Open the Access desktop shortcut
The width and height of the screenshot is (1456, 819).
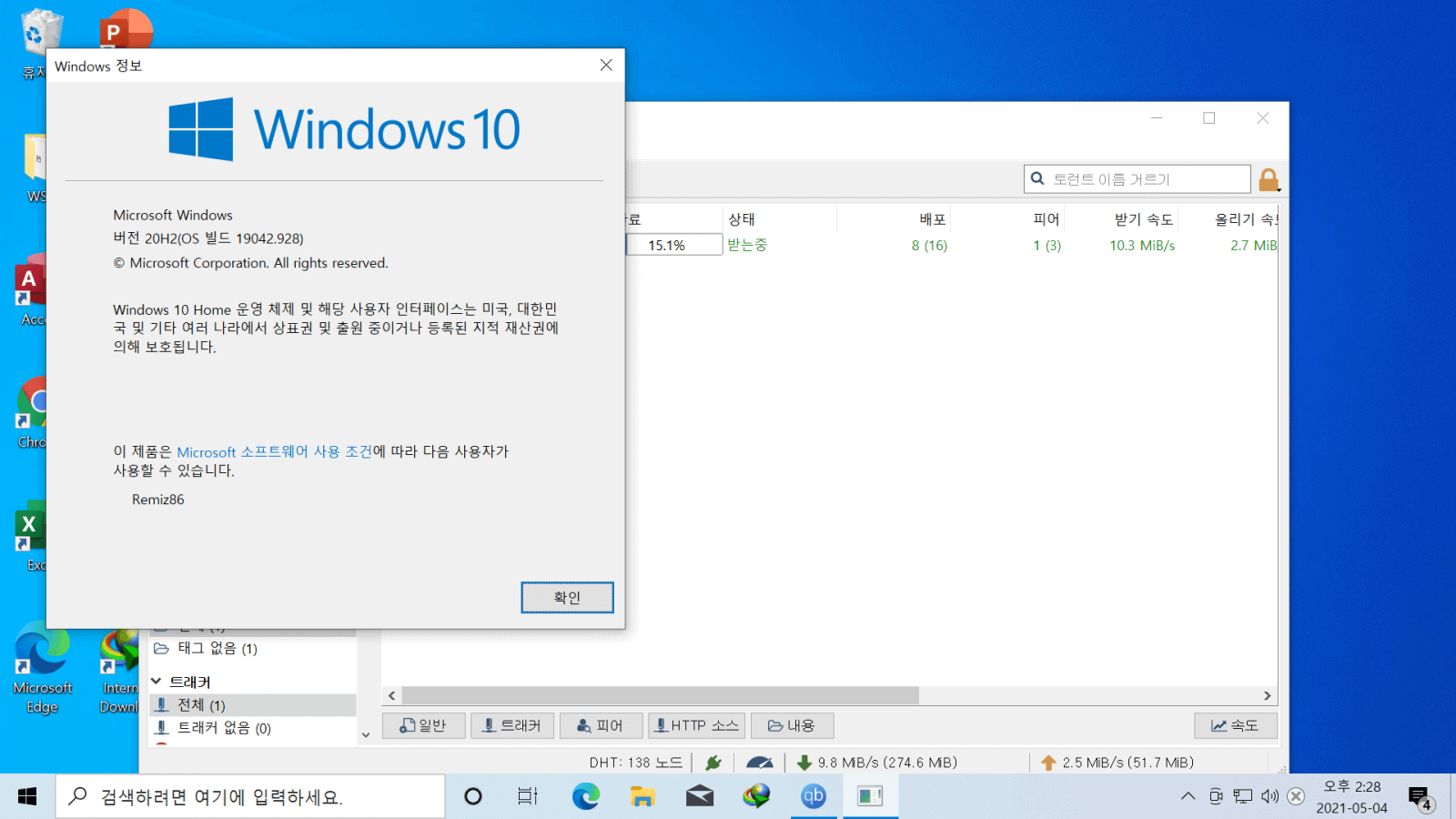click(x=30, y=291)
